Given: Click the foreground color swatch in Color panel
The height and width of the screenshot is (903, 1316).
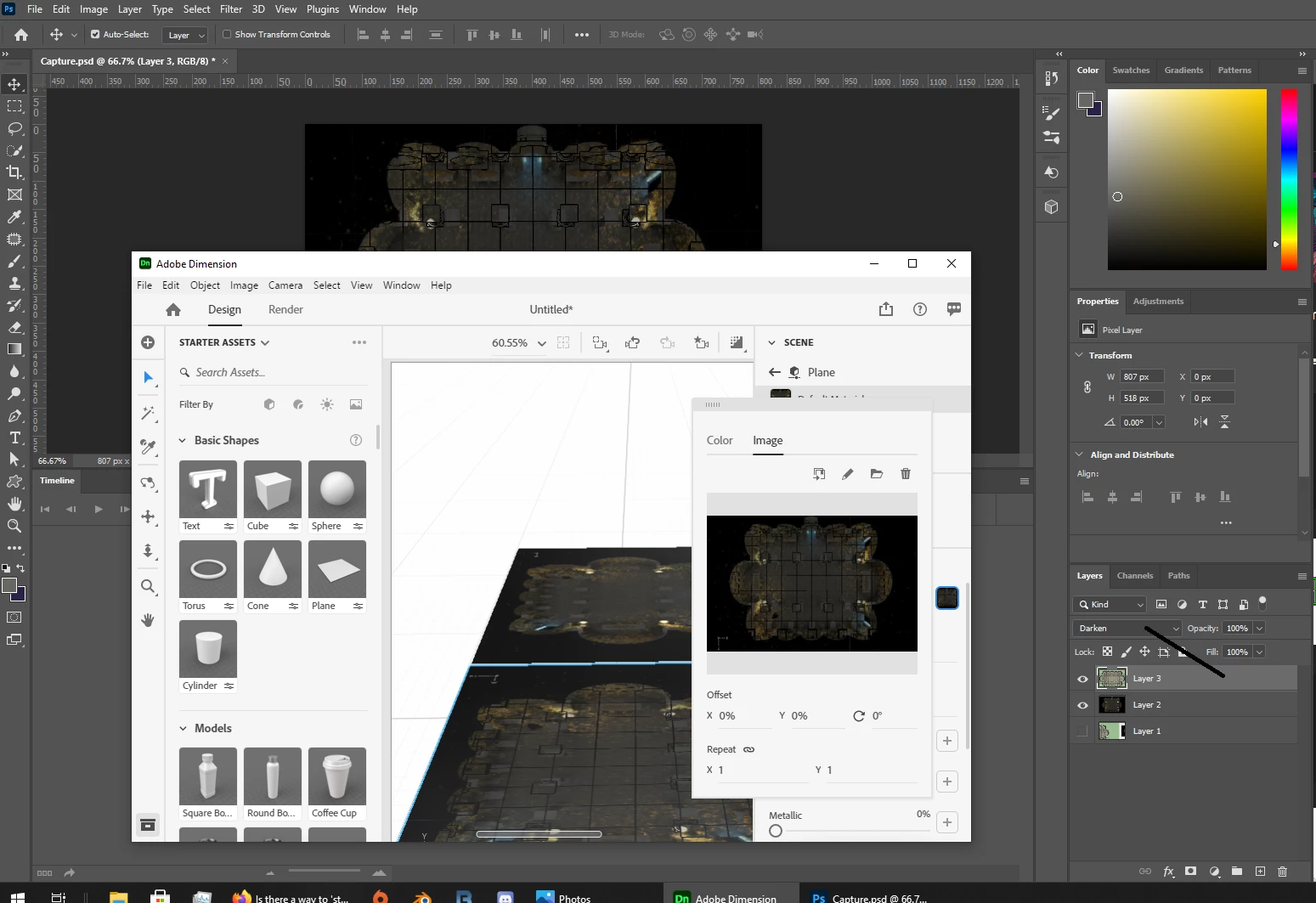Looking at the screenshot, I should pos(1085,101).
